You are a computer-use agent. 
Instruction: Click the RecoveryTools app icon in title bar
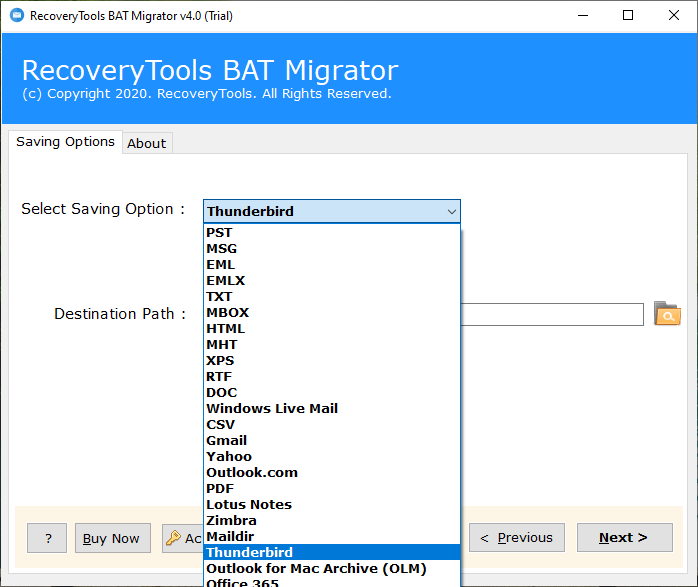pyautogui.click(x=17, y=16)
